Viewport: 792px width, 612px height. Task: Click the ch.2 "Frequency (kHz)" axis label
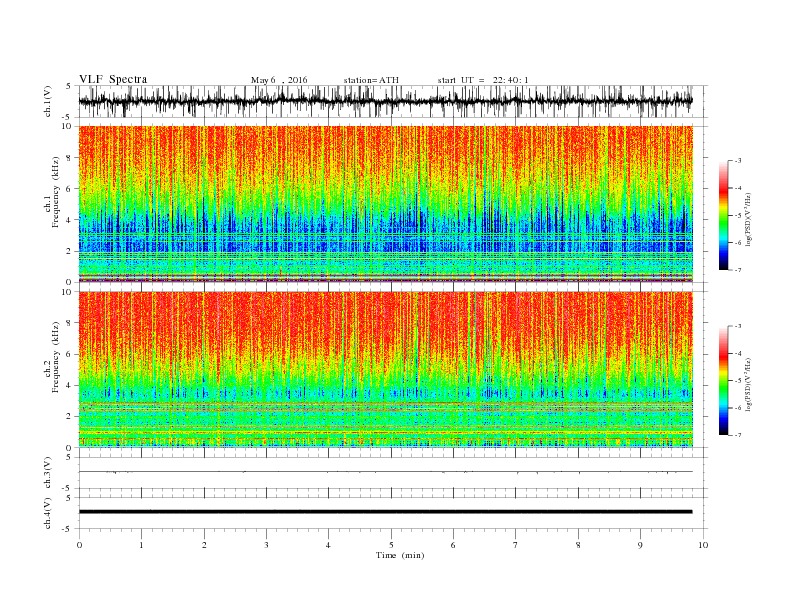tap(56, 358)
